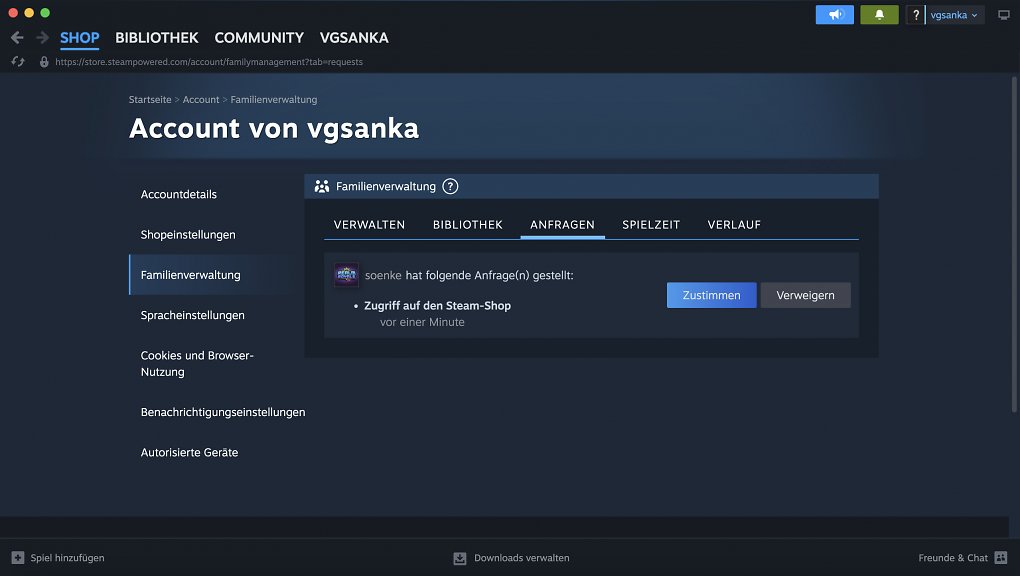Switch to the VERLAUF tab
The height and width of the screenshot is (576, 1020).
click(x=734, y=225)
